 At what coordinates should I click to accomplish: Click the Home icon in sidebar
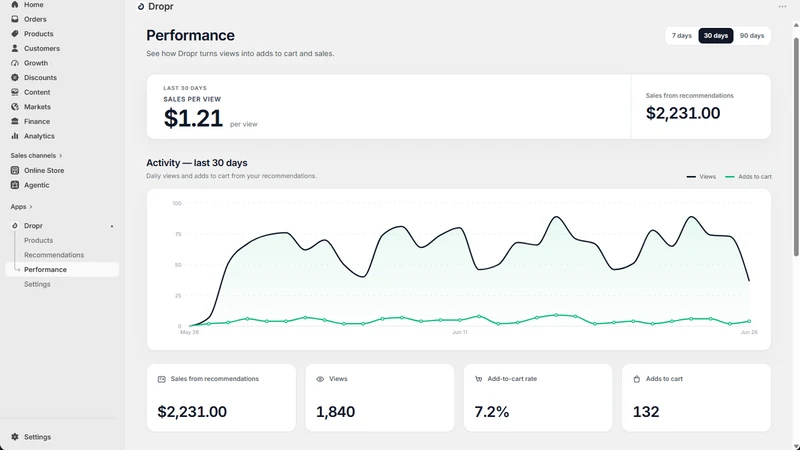(x=15, y=5)
